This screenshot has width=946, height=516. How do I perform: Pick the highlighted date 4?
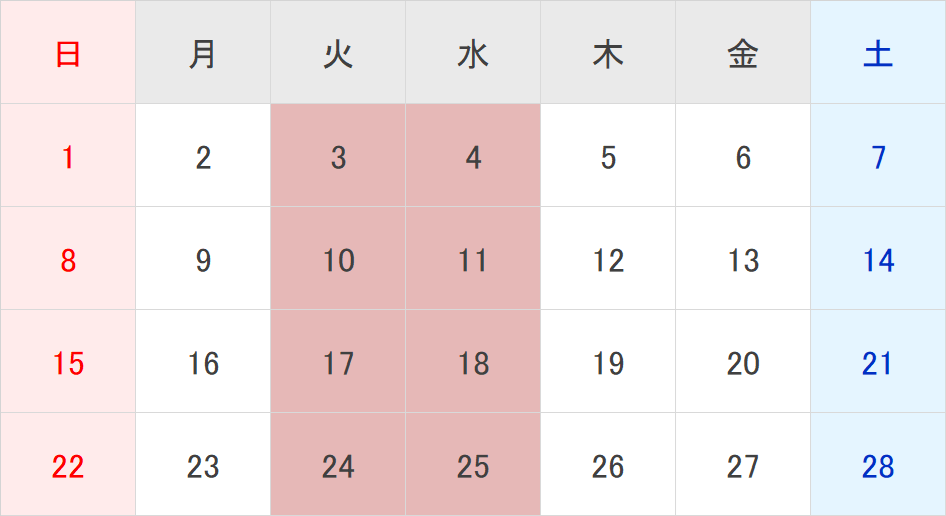click(473, 157)
